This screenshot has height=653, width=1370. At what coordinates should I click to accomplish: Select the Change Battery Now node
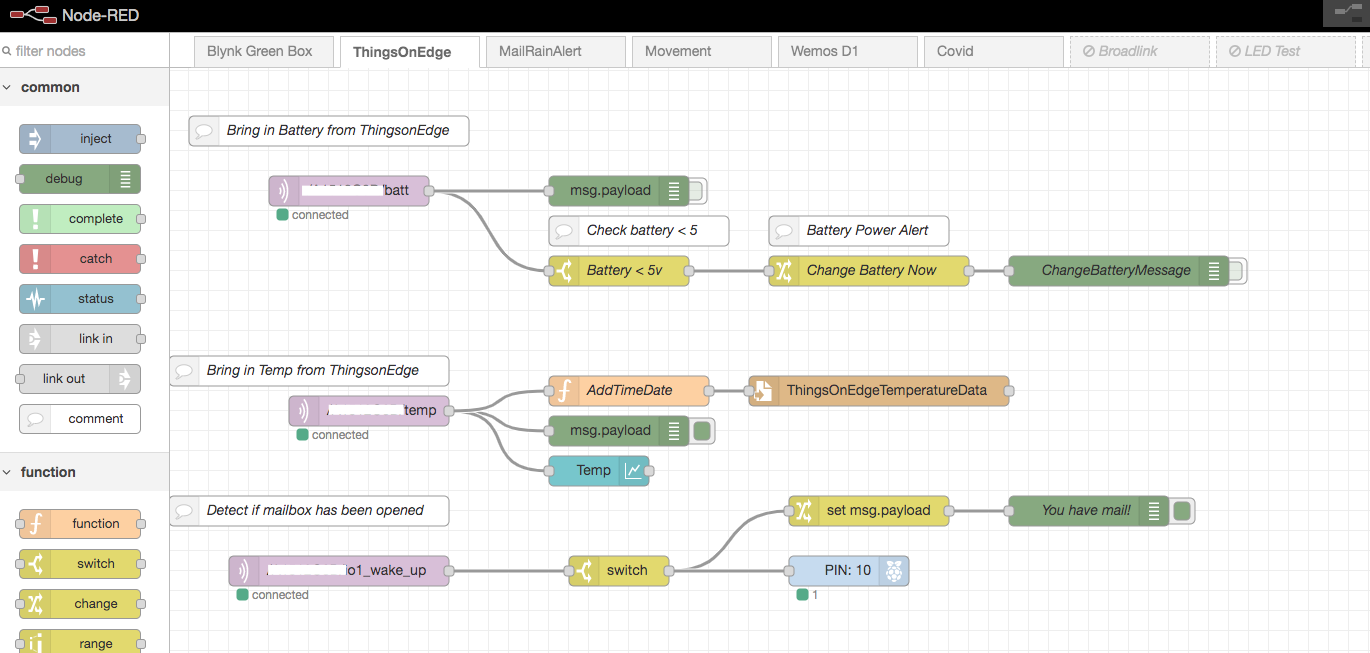coord(871,271)
